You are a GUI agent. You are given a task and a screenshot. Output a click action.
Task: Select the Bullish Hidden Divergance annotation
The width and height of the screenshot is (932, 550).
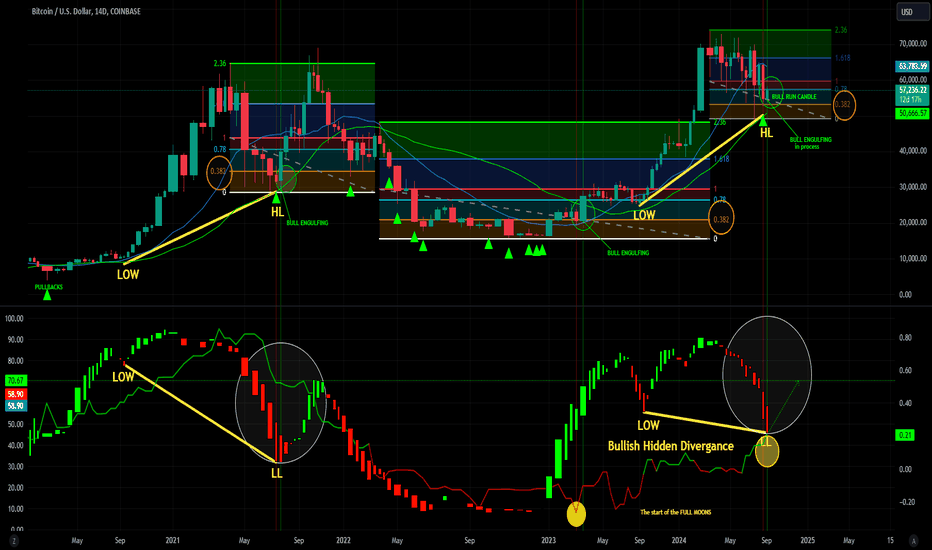(670, 446)
